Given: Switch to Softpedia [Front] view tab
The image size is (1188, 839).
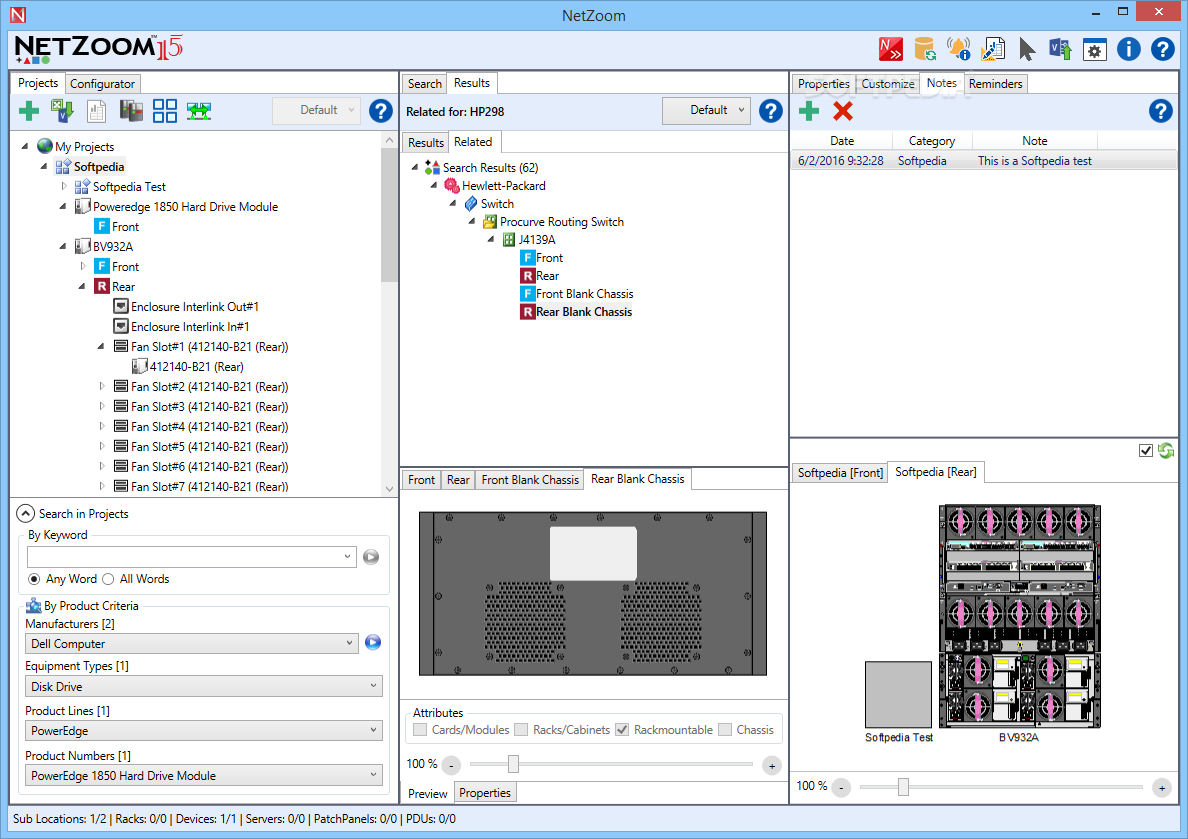Looking at the screenshot, I should (x=839, y=473).
